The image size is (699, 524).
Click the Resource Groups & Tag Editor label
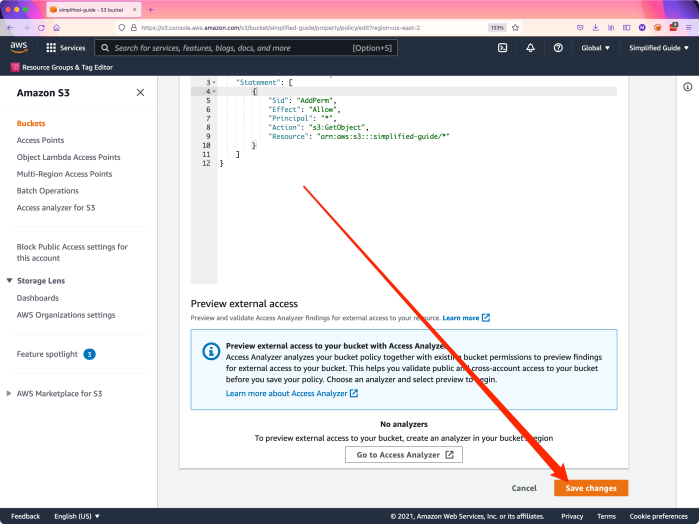point(67,67)
